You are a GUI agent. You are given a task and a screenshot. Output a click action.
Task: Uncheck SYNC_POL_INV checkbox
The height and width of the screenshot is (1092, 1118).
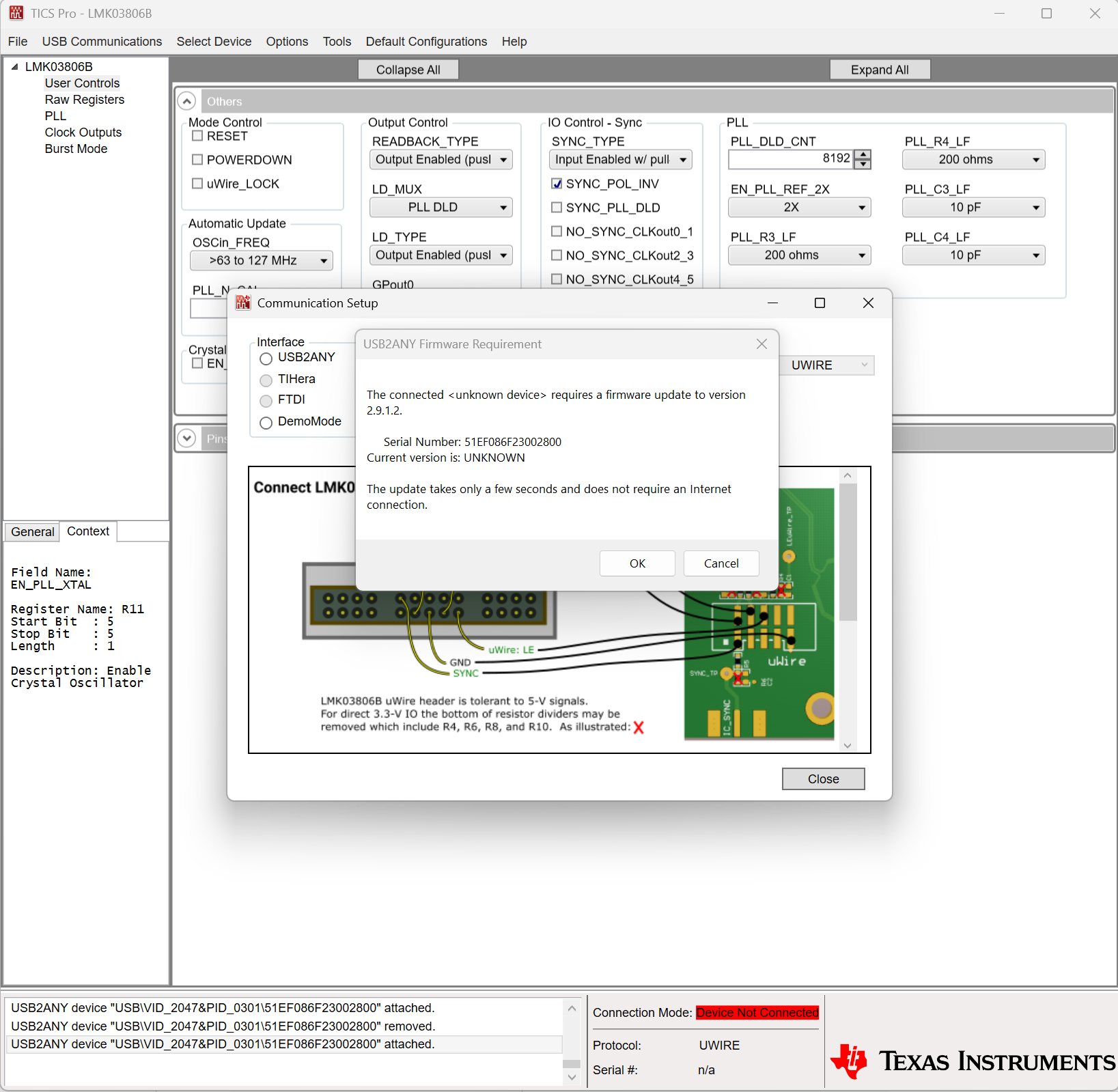tap(557, 184)
